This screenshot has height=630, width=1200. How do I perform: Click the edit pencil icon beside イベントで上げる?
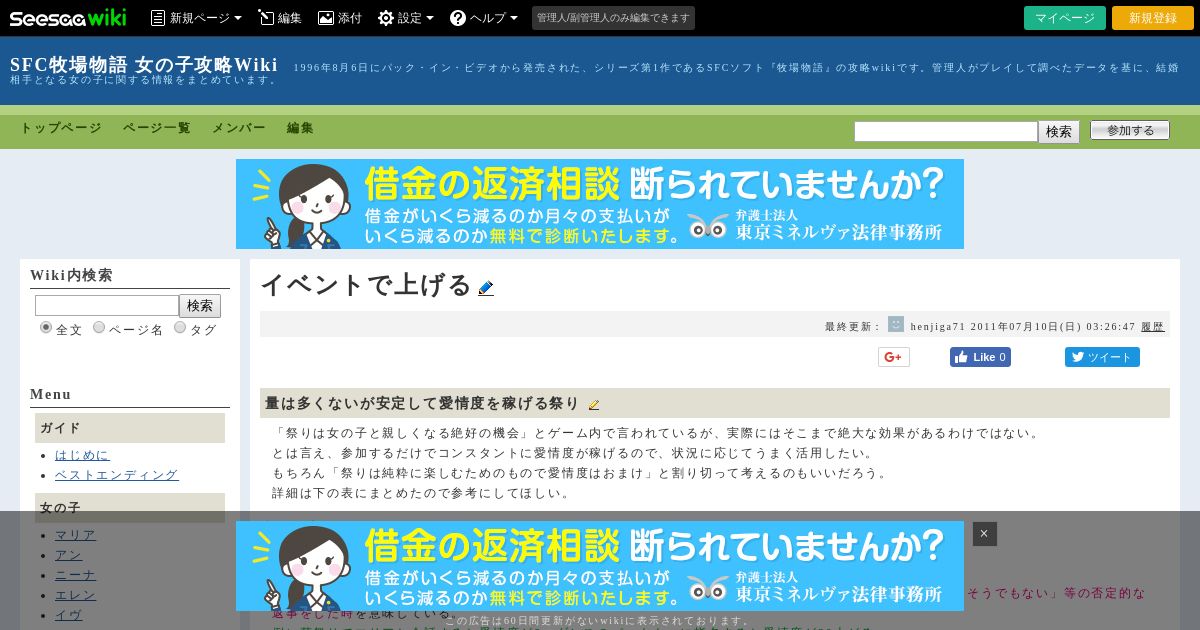pos(486,288)
